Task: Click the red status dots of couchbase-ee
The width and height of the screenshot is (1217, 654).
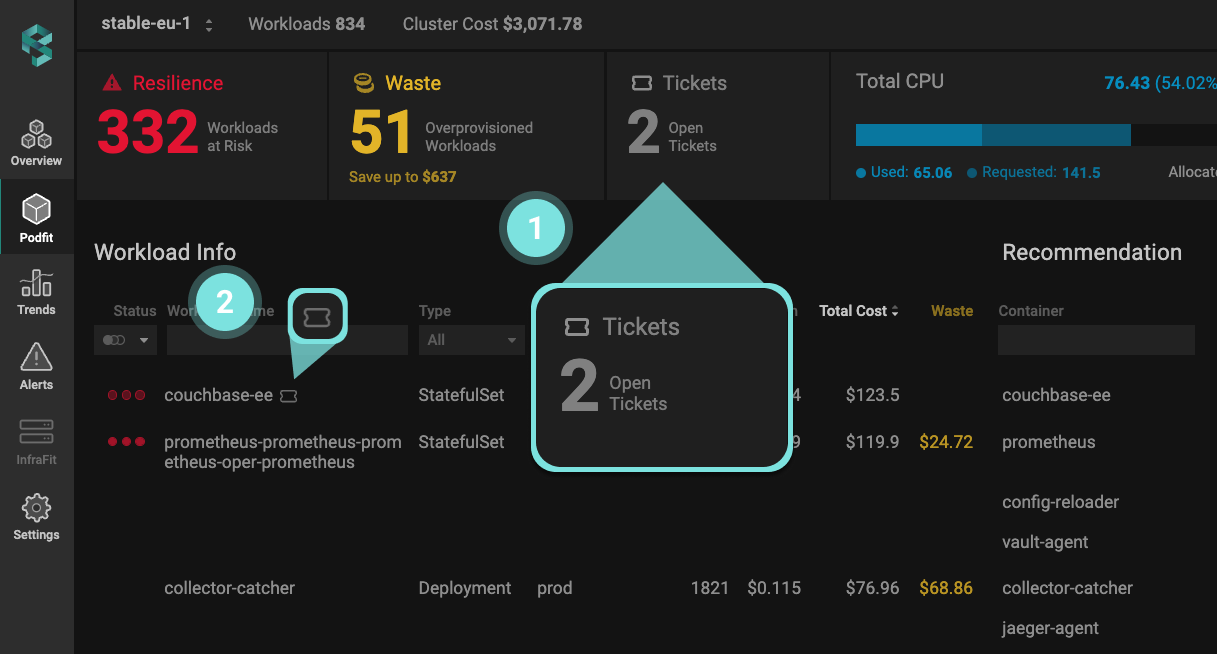Action: click(126, 395)
